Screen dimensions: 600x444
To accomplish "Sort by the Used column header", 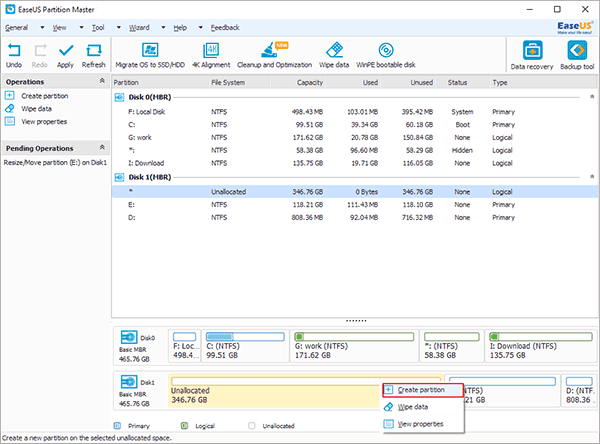I will 353,82.
